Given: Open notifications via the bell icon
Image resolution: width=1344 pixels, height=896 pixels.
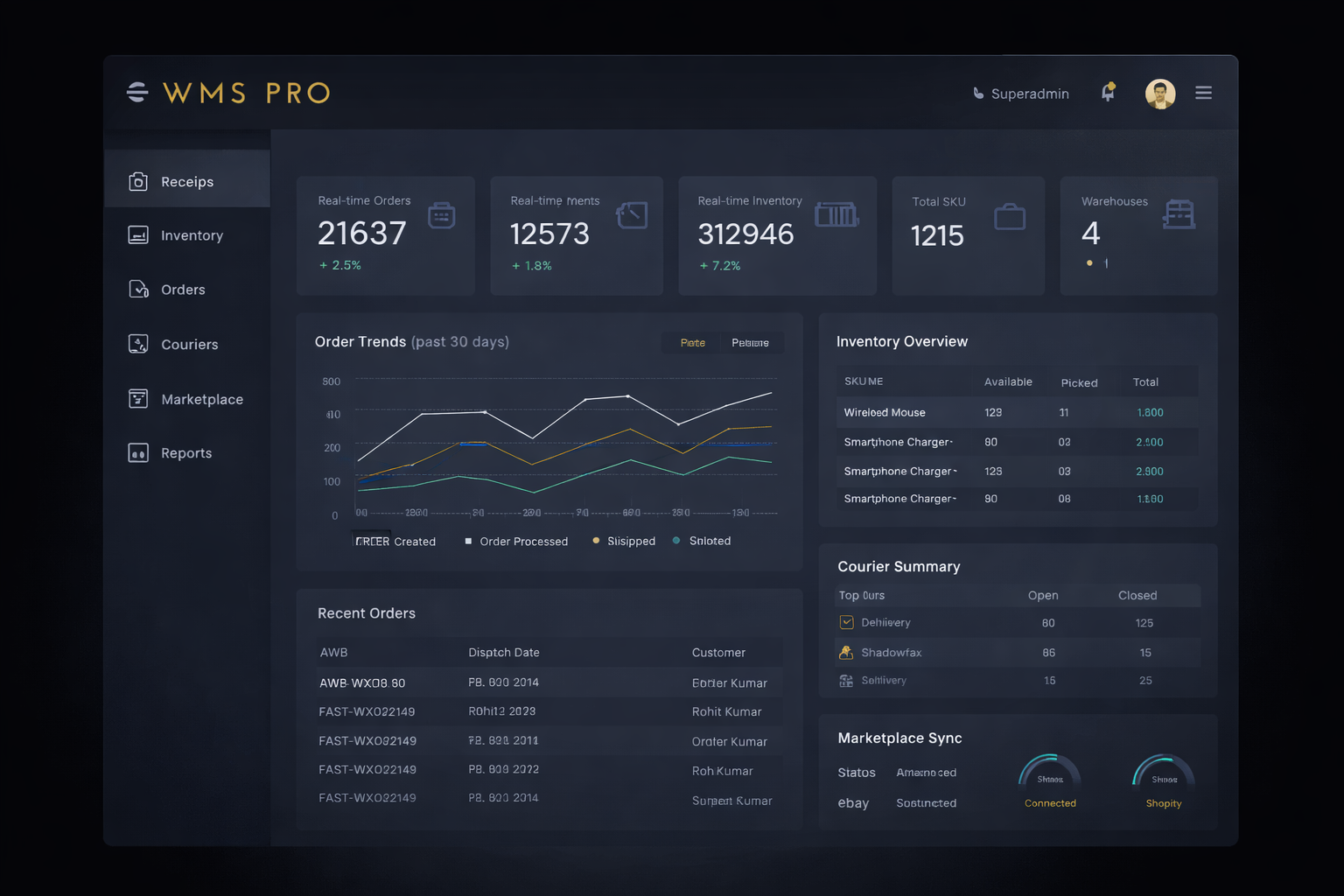Looking at the screenshot, I should click(x=1108, y=93).
